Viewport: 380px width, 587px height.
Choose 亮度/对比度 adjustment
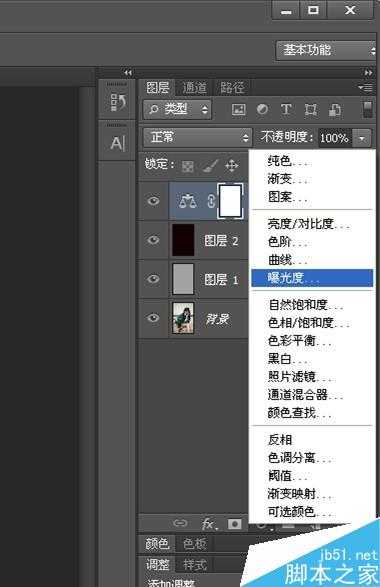coord(311,224)
